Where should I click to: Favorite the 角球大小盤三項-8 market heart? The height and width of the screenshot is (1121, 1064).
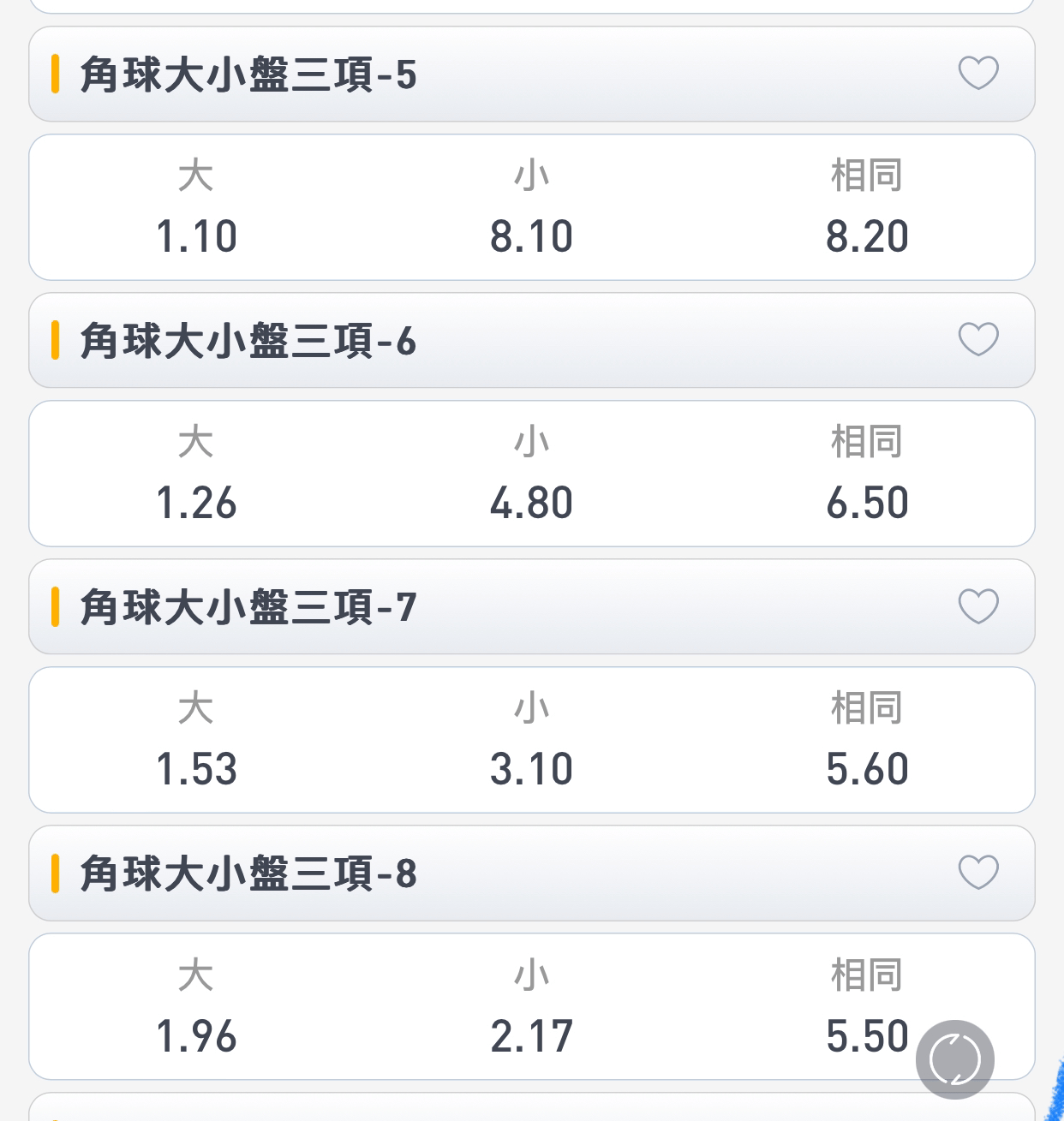[x=978, y=873]
